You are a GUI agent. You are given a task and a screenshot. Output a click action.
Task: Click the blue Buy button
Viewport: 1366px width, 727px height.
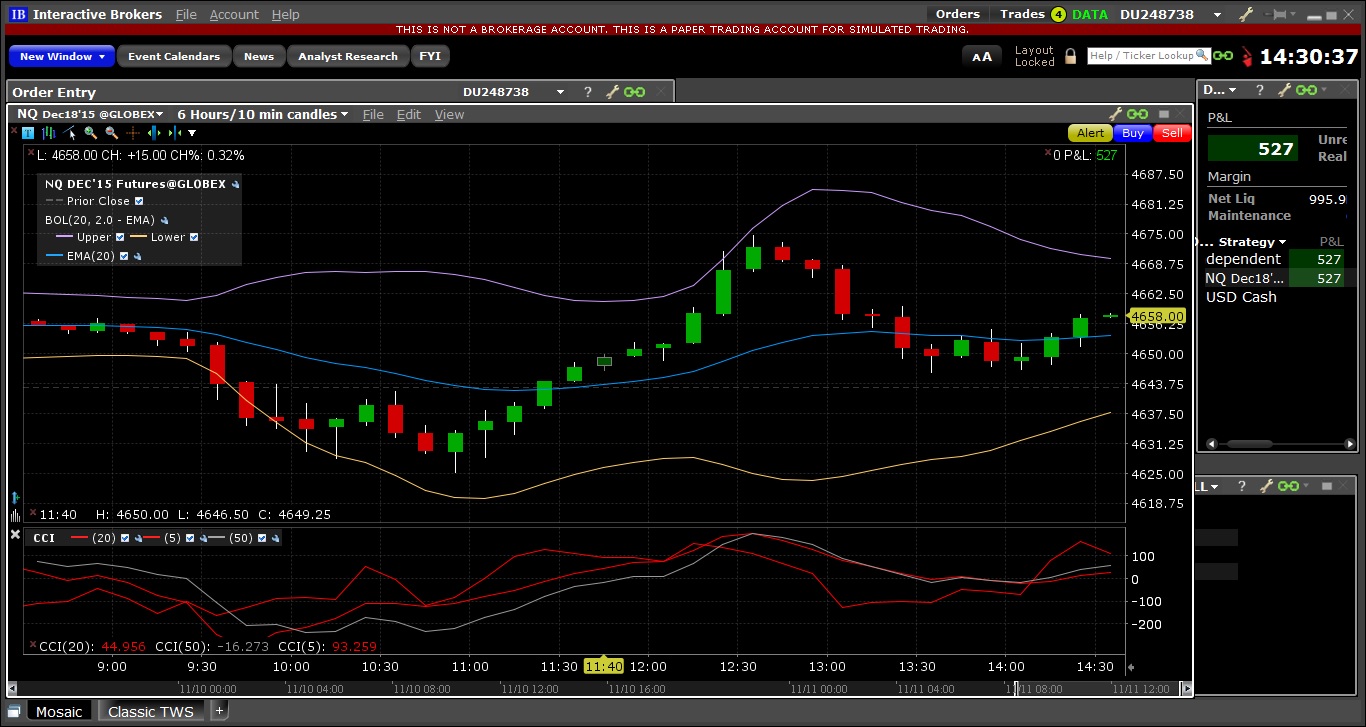[1133, 133]
